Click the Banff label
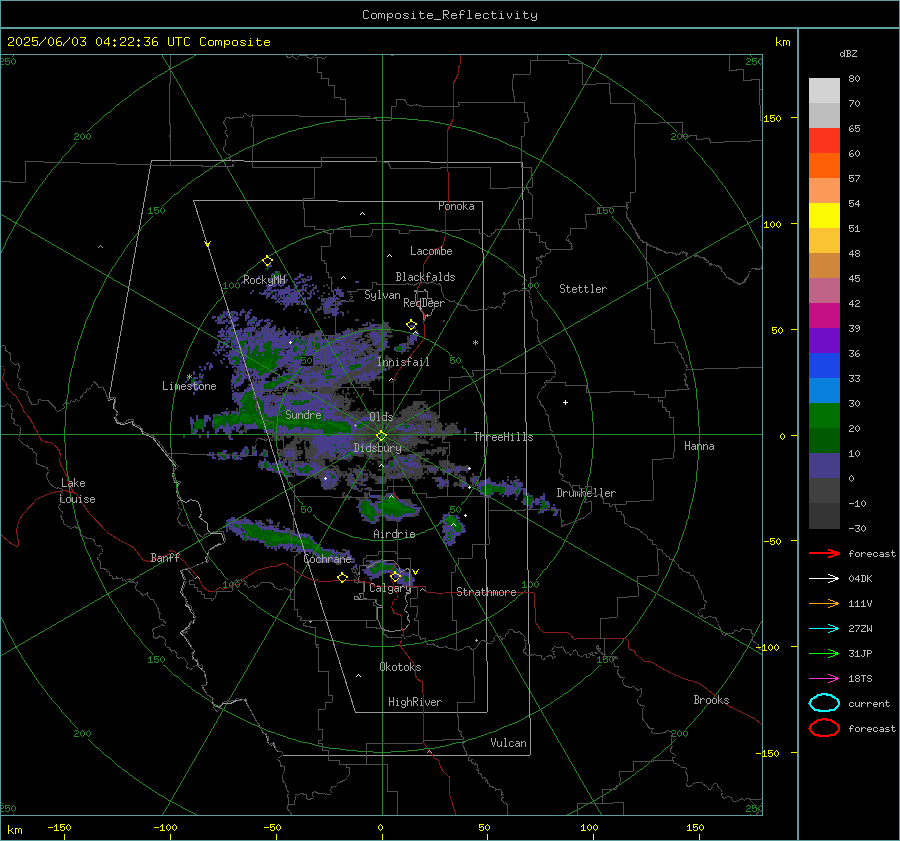 tap(165, 557)
